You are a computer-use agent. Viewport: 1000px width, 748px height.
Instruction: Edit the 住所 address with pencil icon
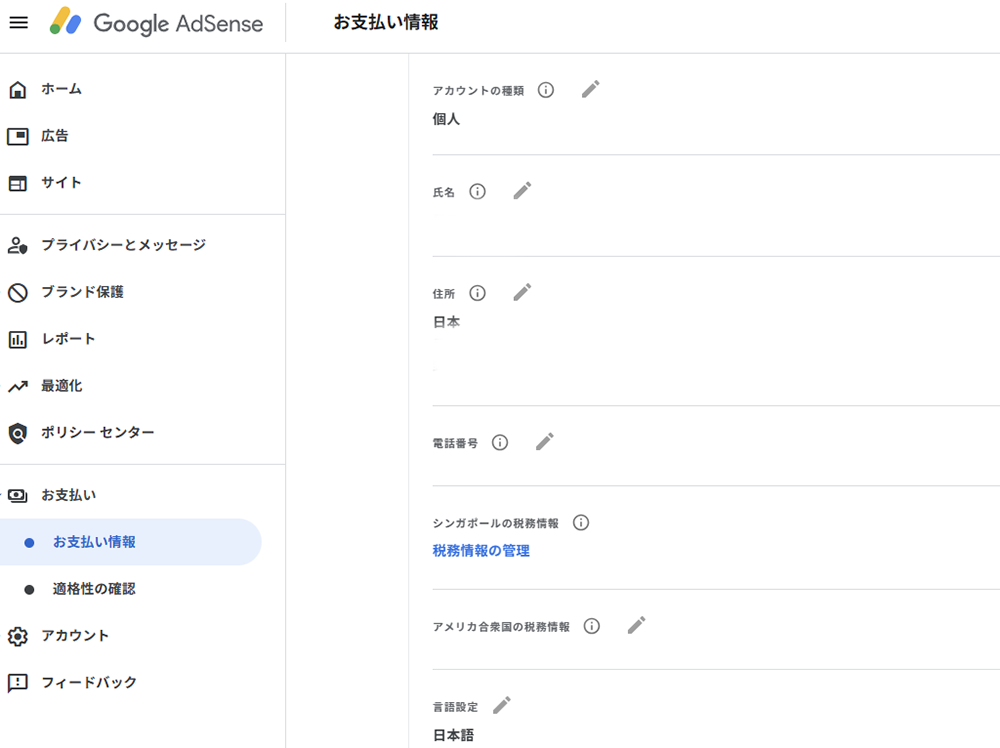point(522,293)
